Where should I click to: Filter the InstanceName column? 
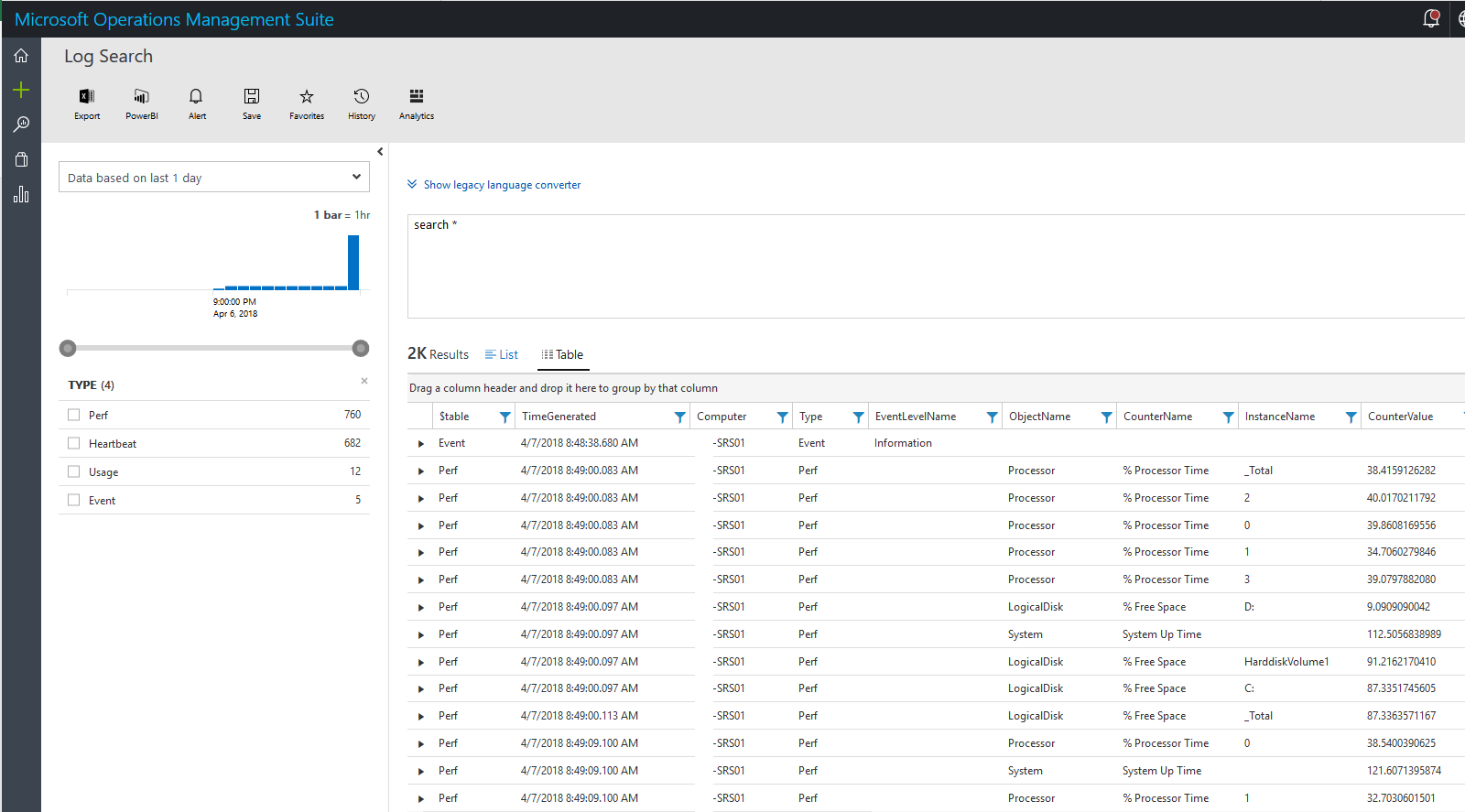1351,417
